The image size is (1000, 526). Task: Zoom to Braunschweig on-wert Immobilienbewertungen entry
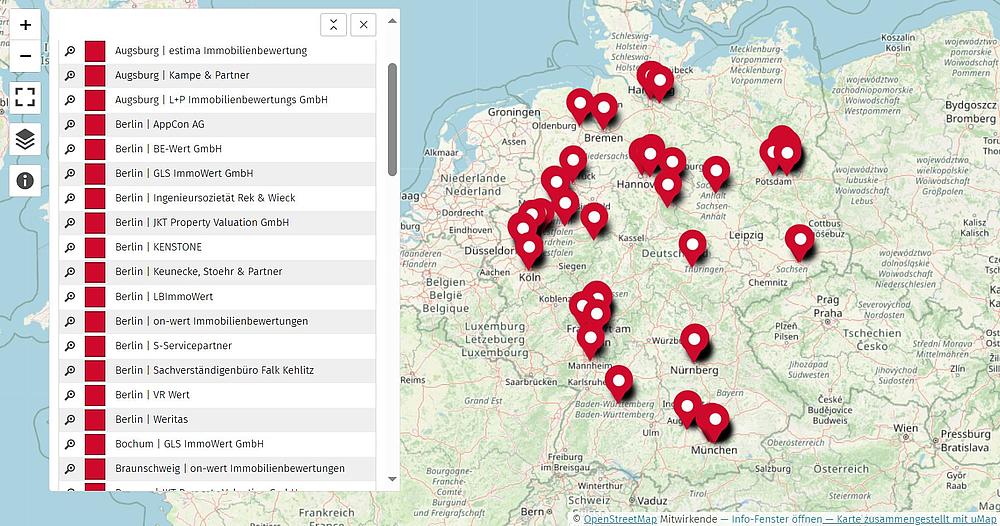point(70,468)
